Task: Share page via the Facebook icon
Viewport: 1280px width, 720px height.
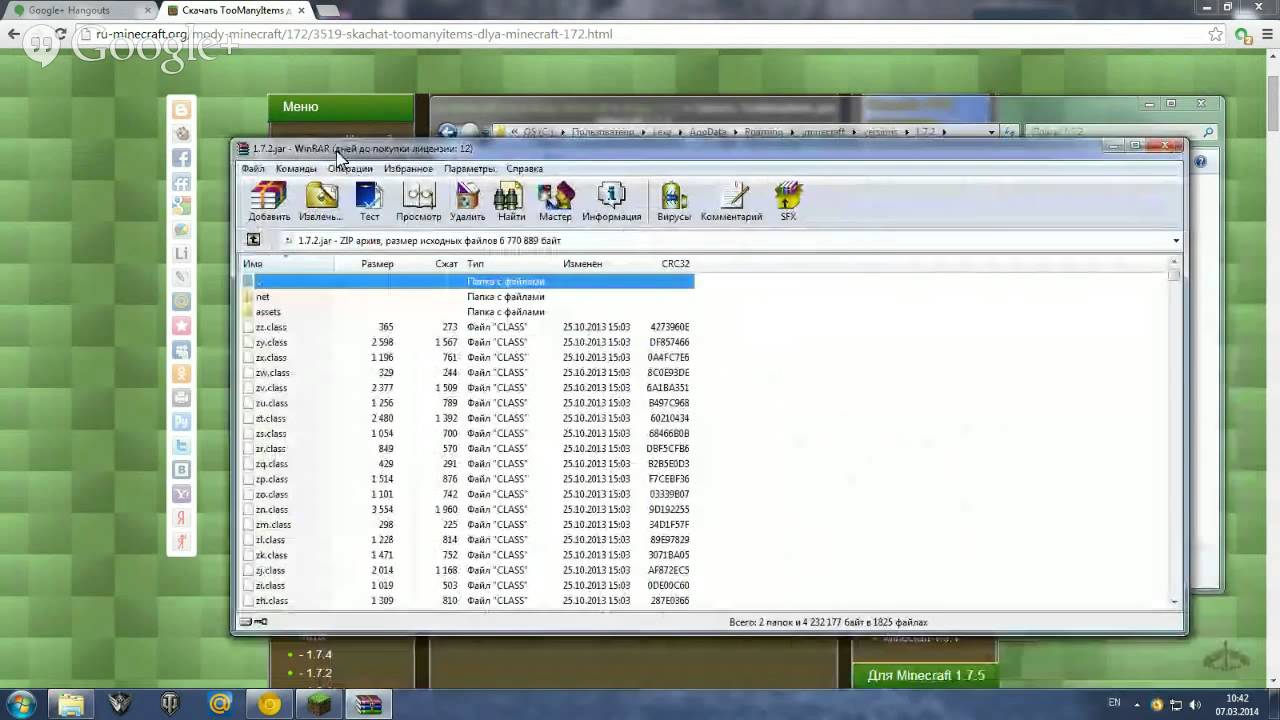Action: tap(182, 158)
